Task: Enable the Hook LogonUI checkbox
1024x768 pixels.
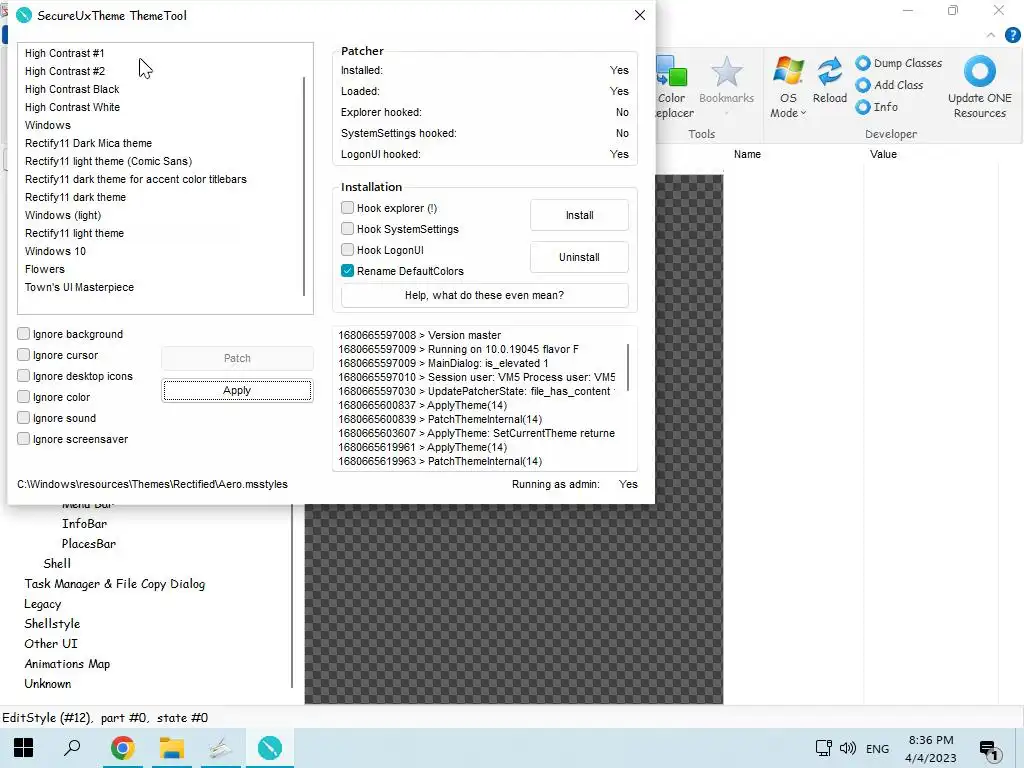Action: [x=347, y=249]
